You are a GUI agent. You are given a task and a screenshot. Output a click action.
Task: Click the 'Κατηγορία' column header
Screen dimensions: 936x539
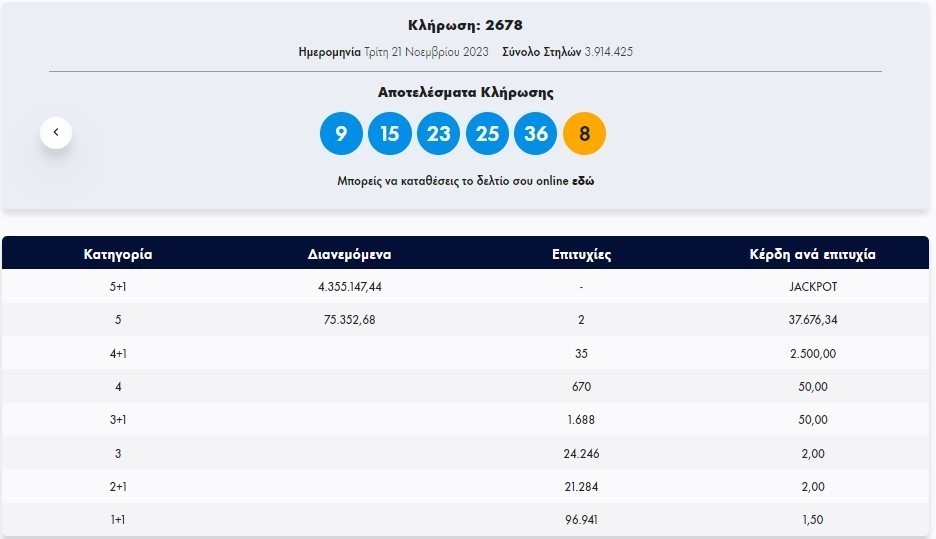(x=118, y=254)
